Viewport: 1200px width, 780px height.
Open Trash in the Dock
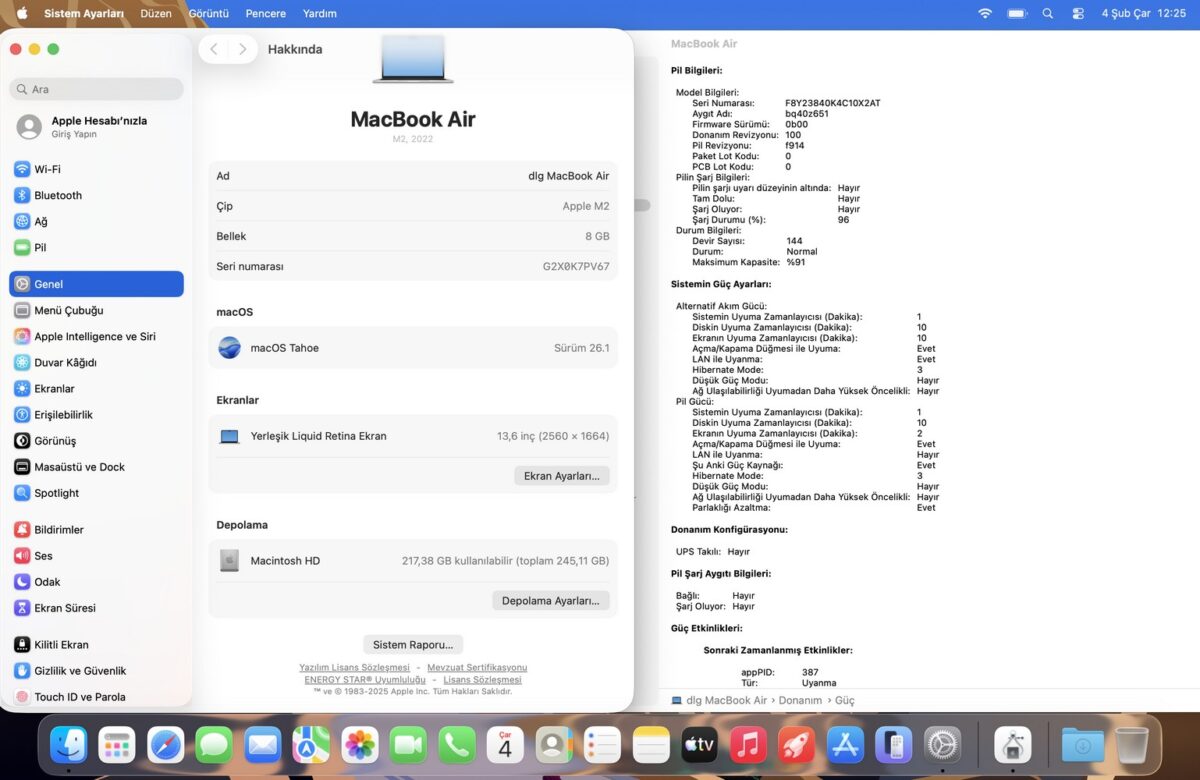(x=1132, y=744)
